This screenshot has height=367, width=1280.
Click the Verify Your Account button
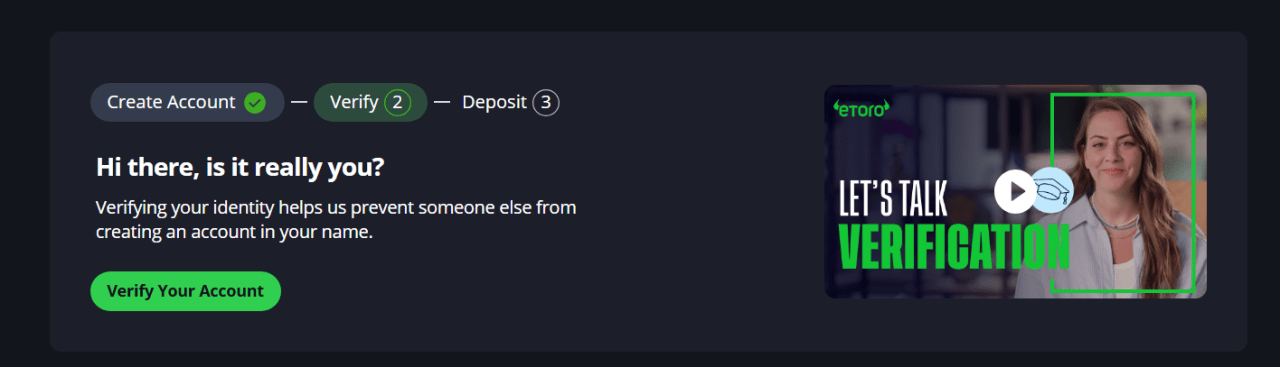(185, 291)
